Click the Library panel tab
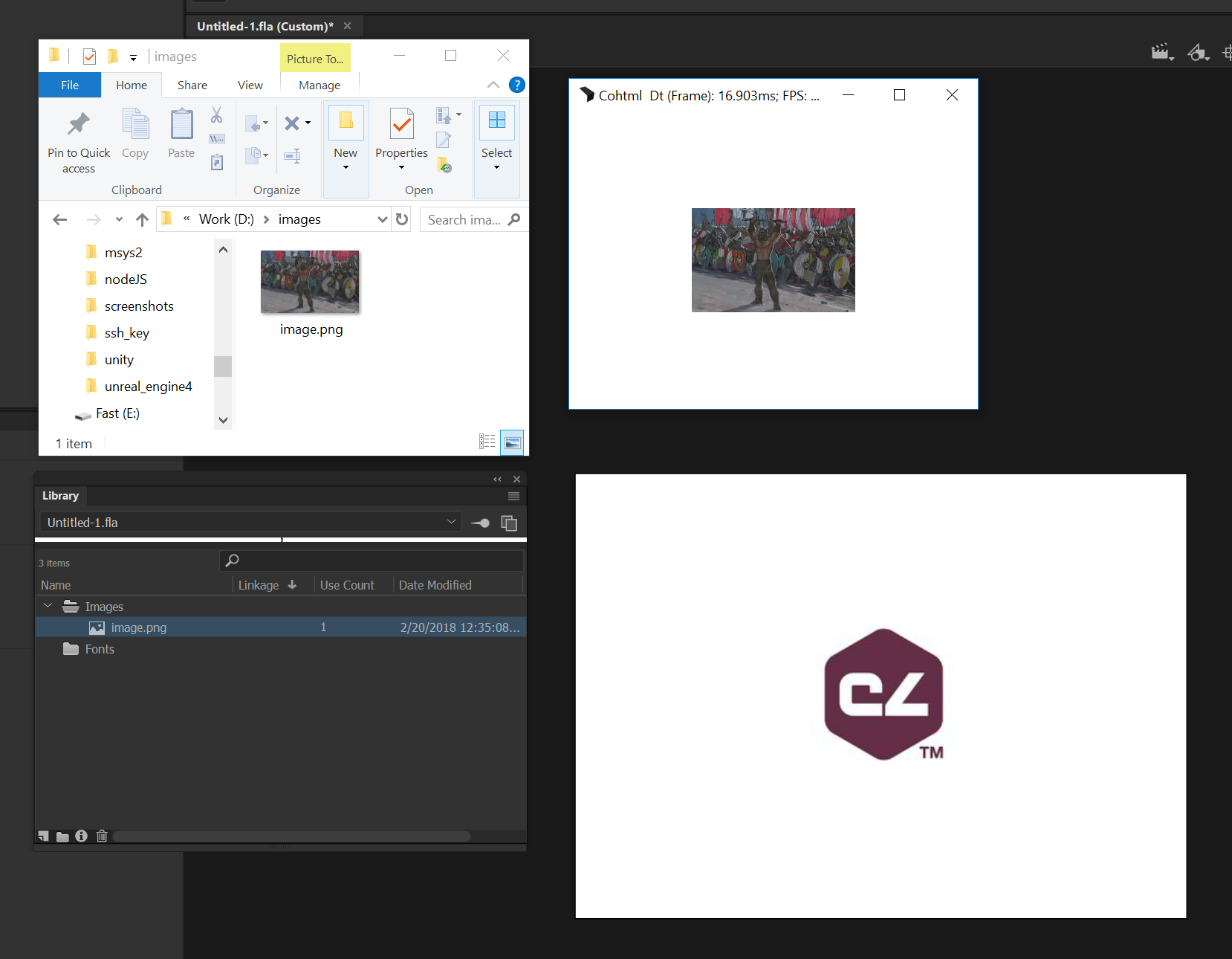 [x=61, y=496]
